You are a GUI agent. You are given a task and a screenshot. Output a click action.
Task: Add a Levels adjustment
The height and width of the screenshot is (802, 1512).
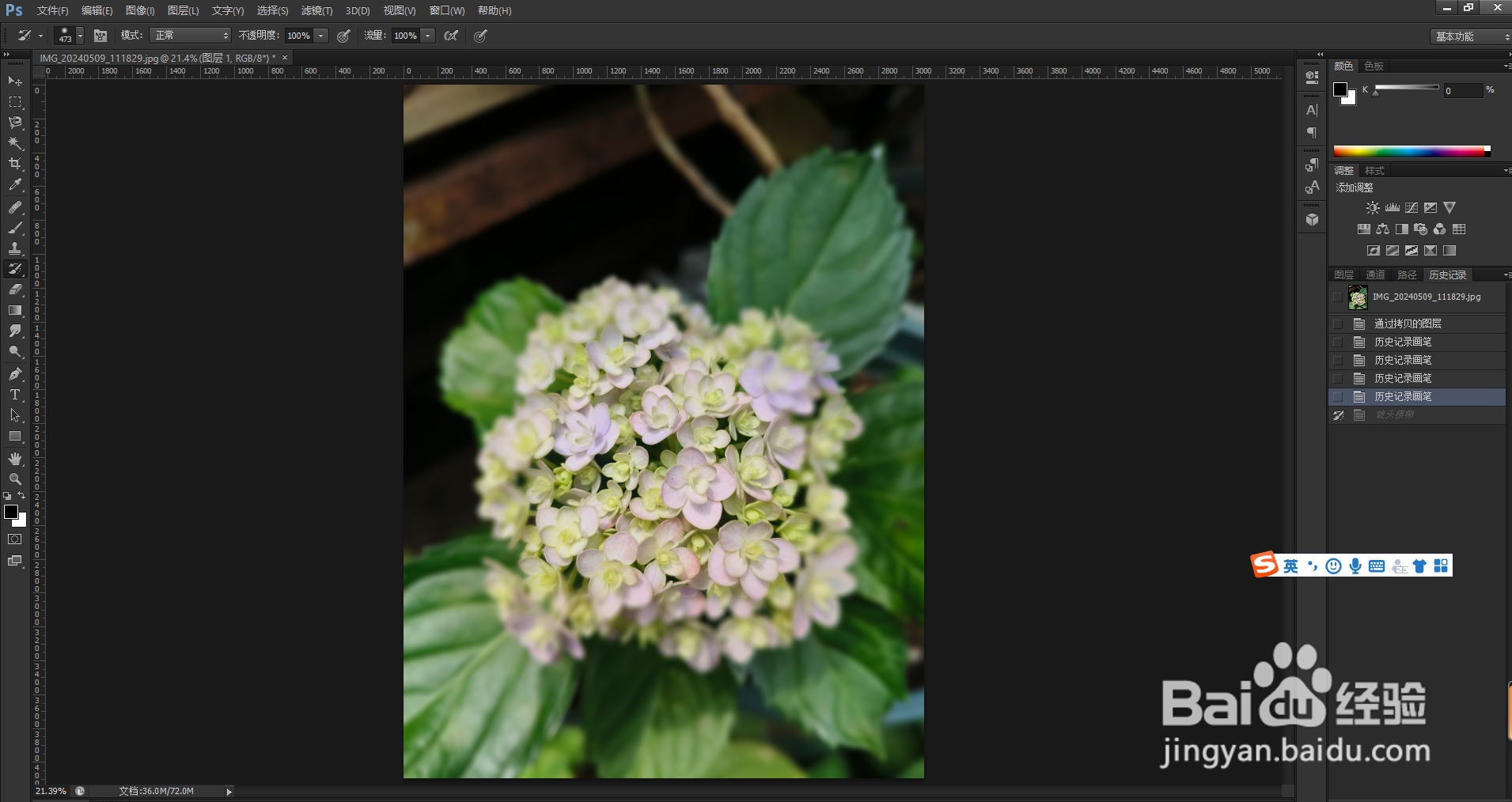1393,208
